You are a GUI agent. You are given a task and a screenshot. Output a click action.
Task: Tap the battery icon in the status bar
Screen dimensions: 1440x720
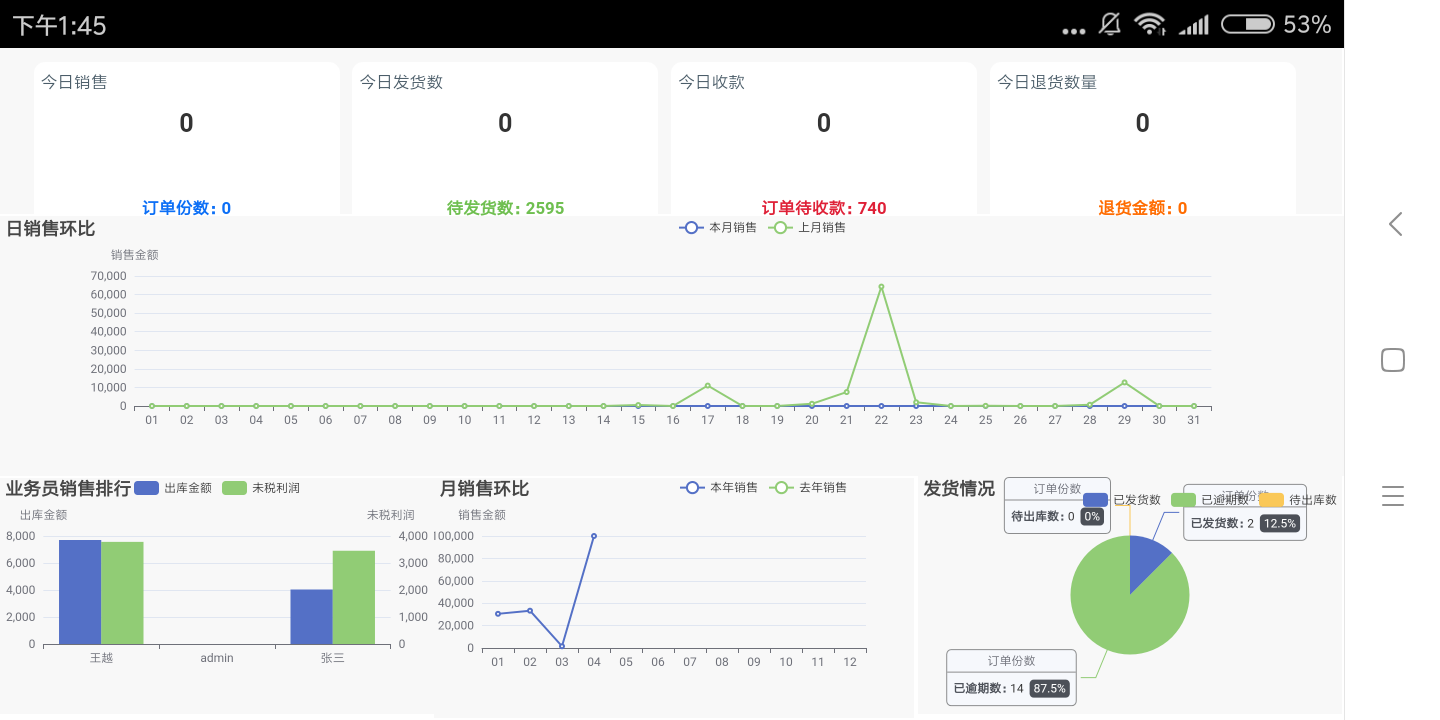click(x=1247, y=24)
